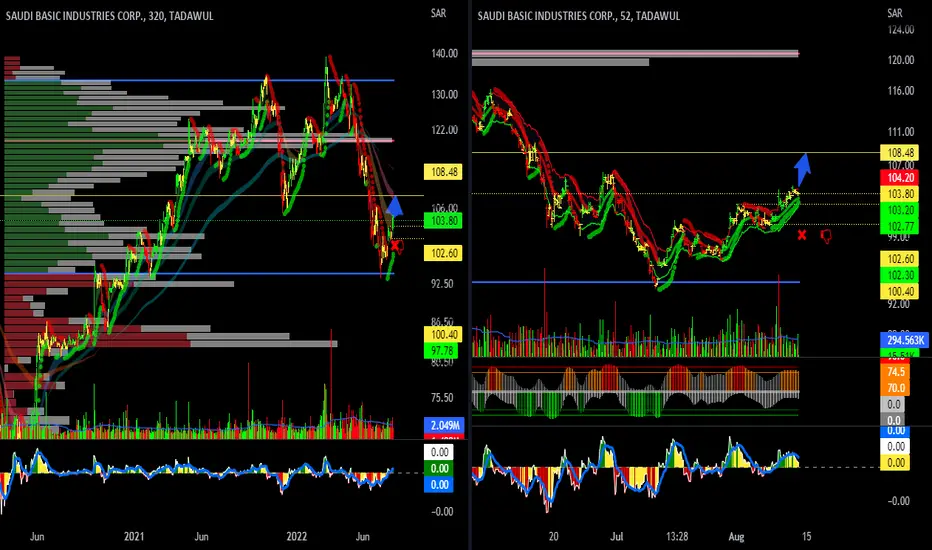This screenshot has height=550, width=932.
Task: Click the blue 294.563K volume label
Action: click(x=905, y=340)
